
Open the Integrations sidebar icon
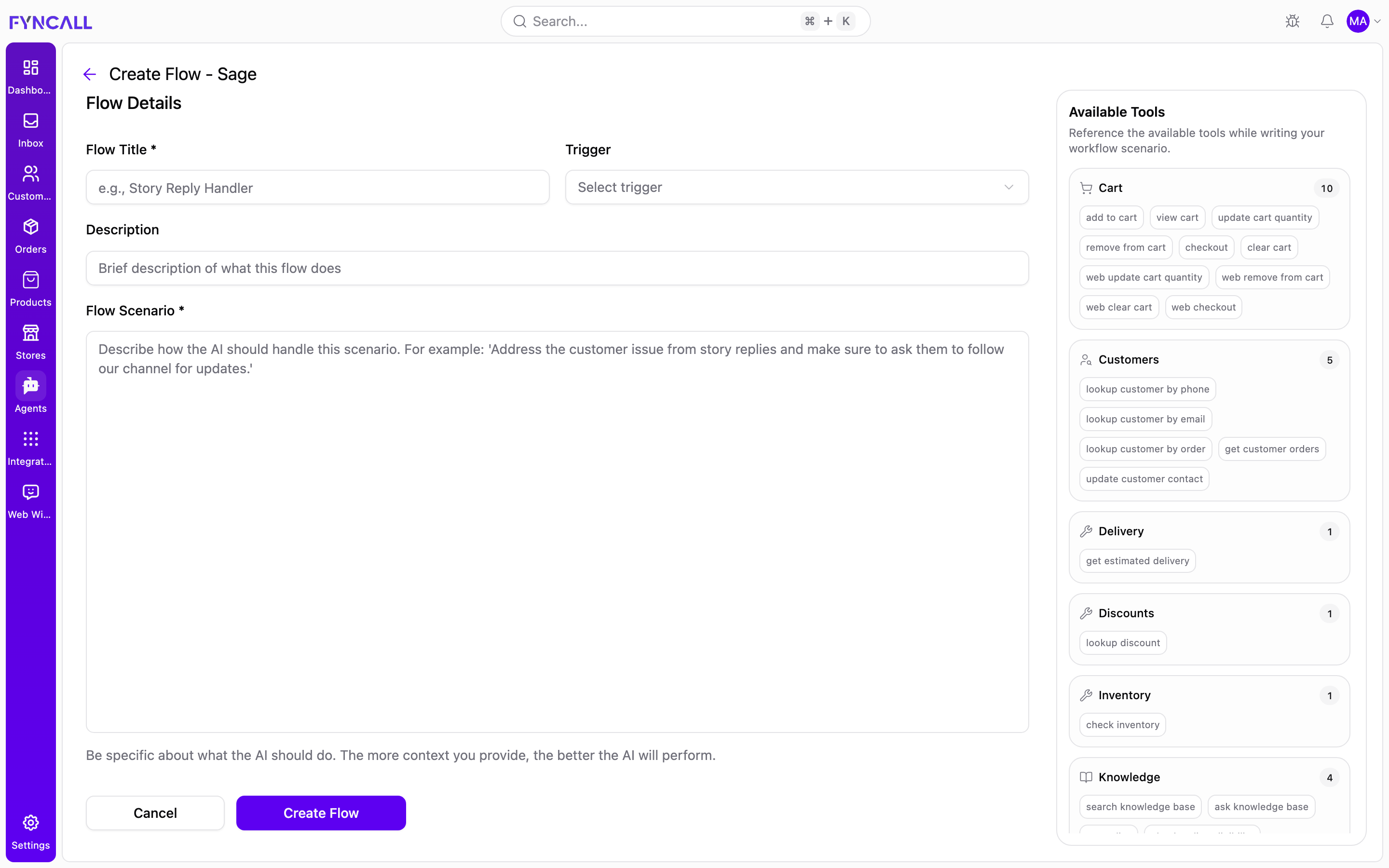(x=30, y=439)
